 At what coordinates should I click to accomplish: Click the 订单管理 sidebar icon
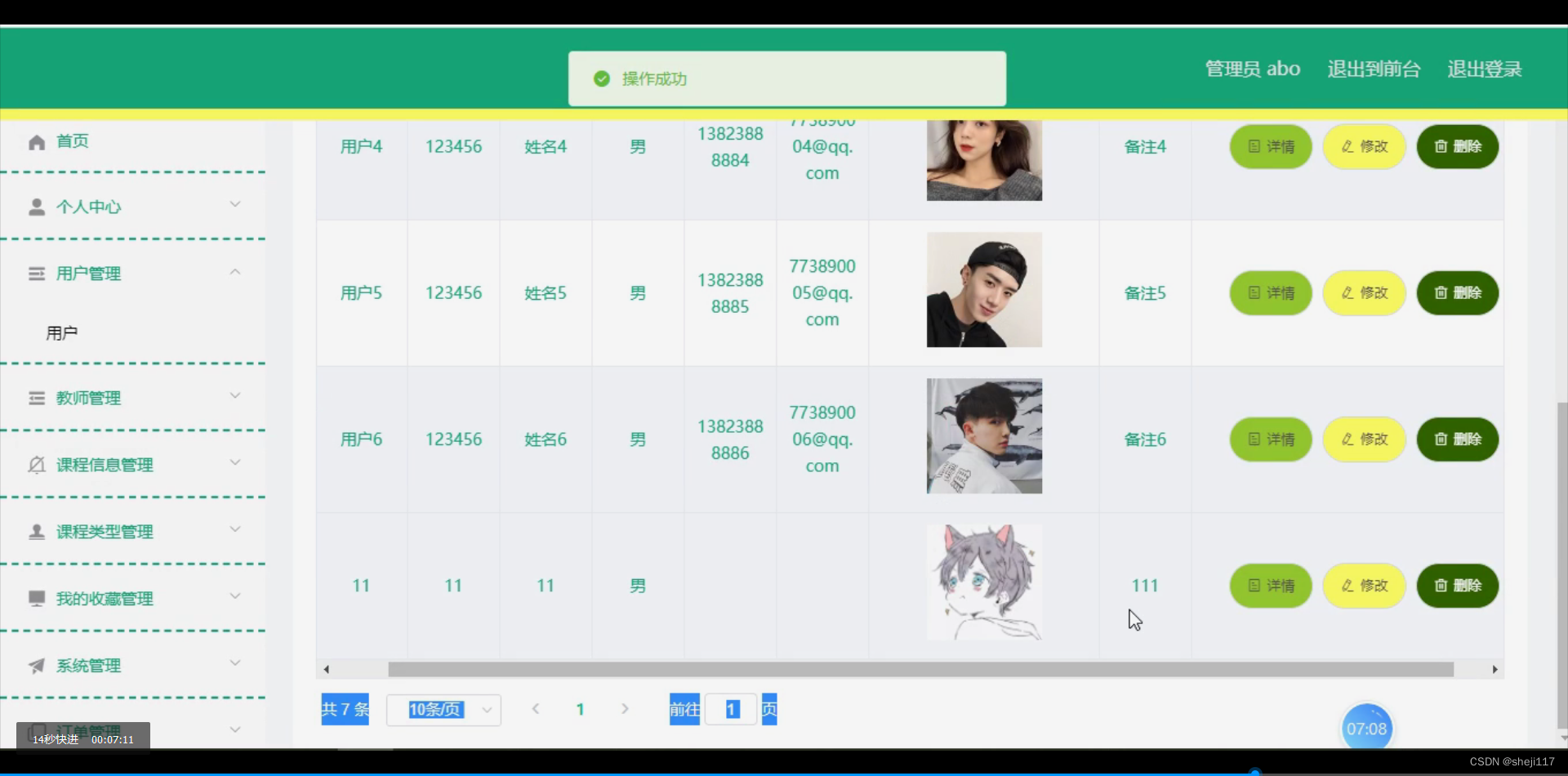pyautogui.click(x=37, y=728)
